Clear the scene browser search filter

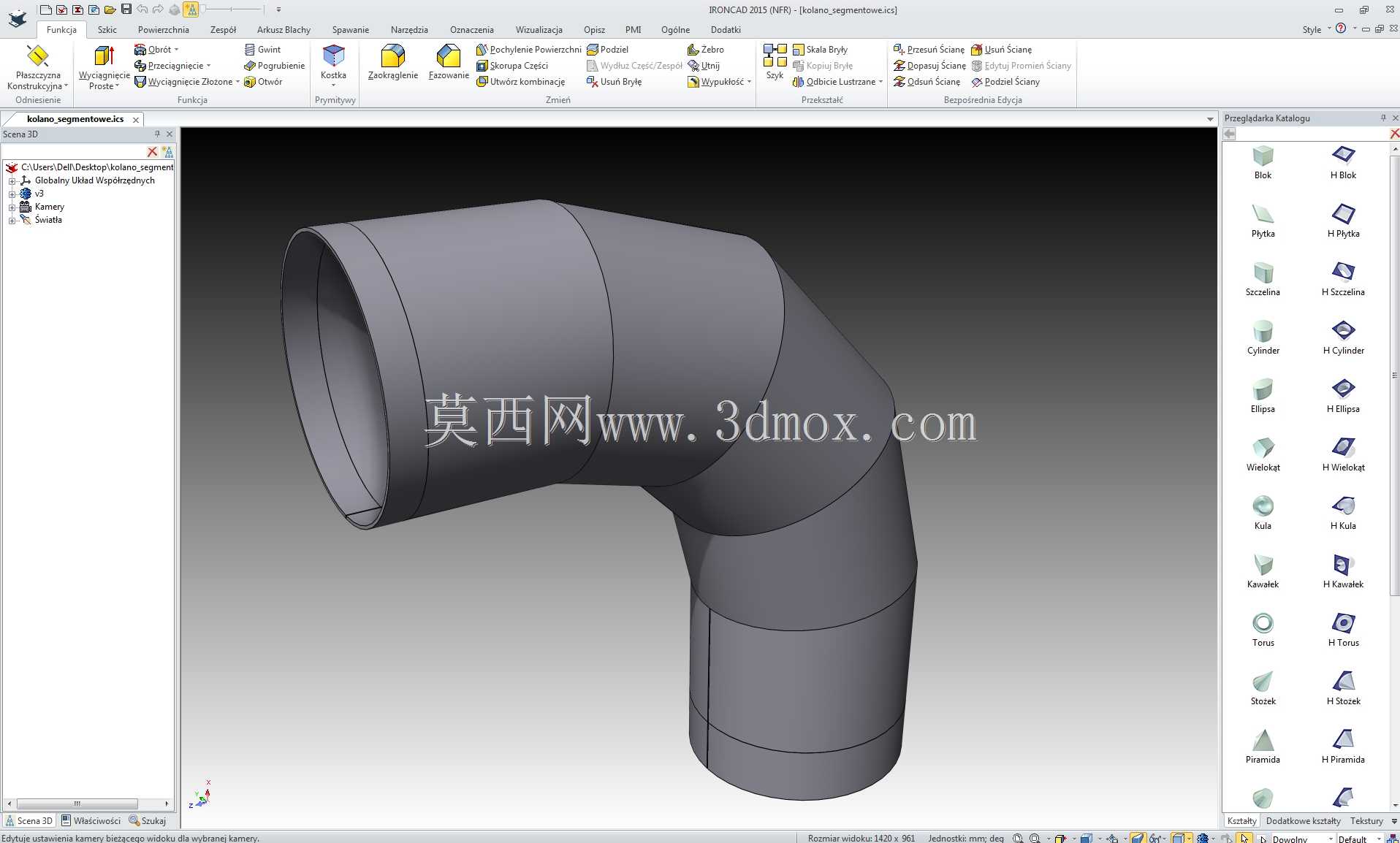pos(152,152)
